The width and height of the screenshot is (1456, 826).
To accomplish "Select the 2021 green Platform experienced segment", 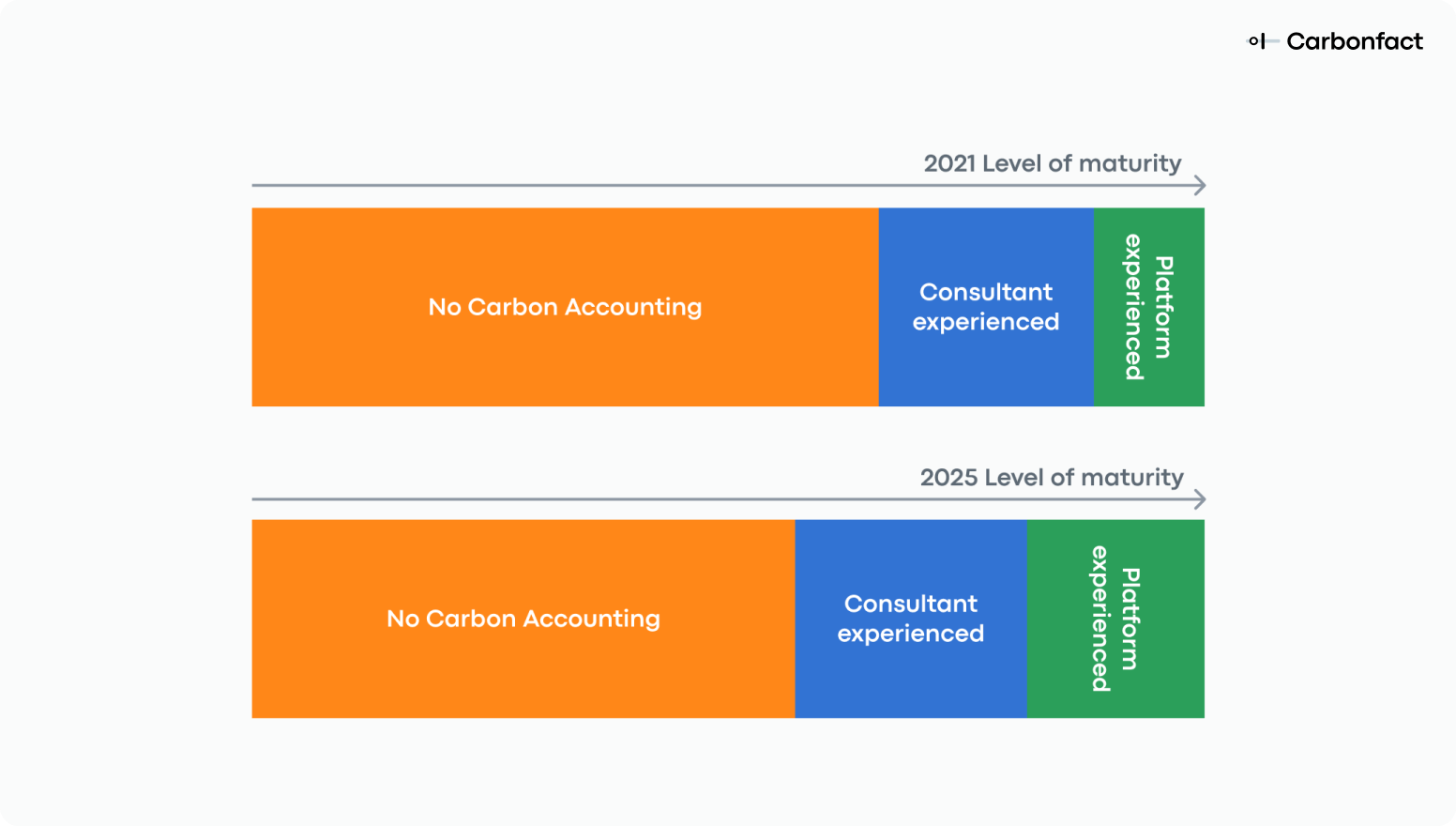I will (1149, 307).
